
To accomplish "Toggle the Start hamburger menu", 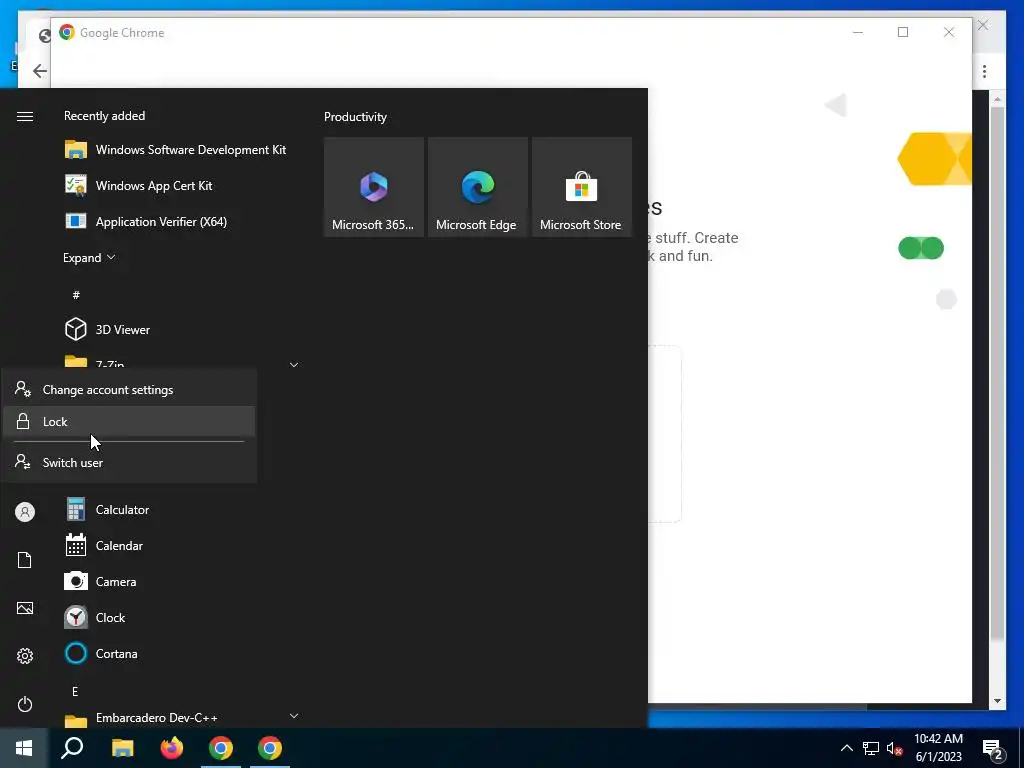I will [25, 116].
